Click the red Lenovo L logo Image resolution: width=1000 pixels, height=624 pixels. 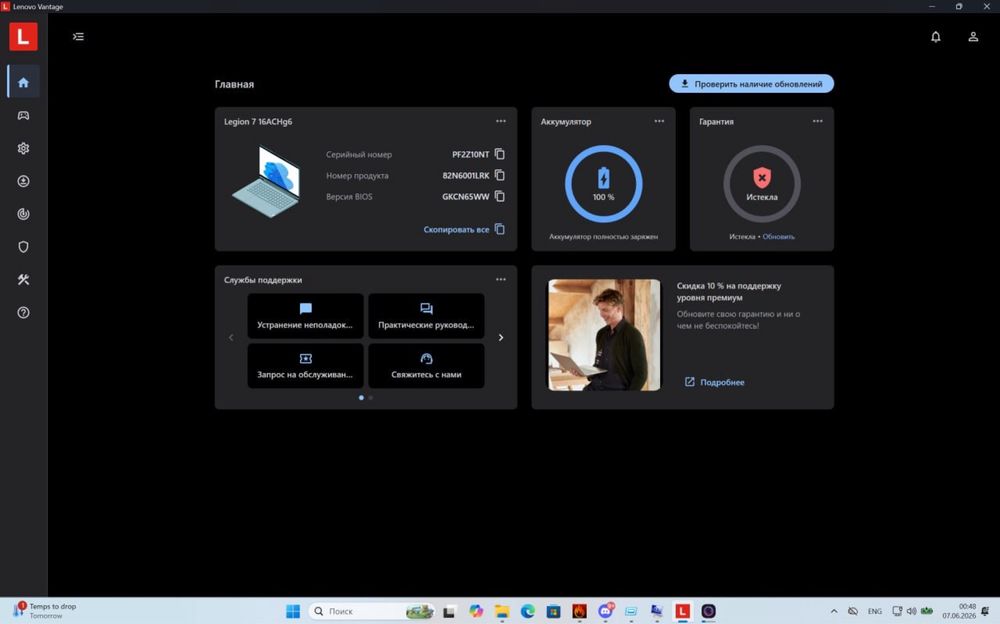click(x=24, y=36)
